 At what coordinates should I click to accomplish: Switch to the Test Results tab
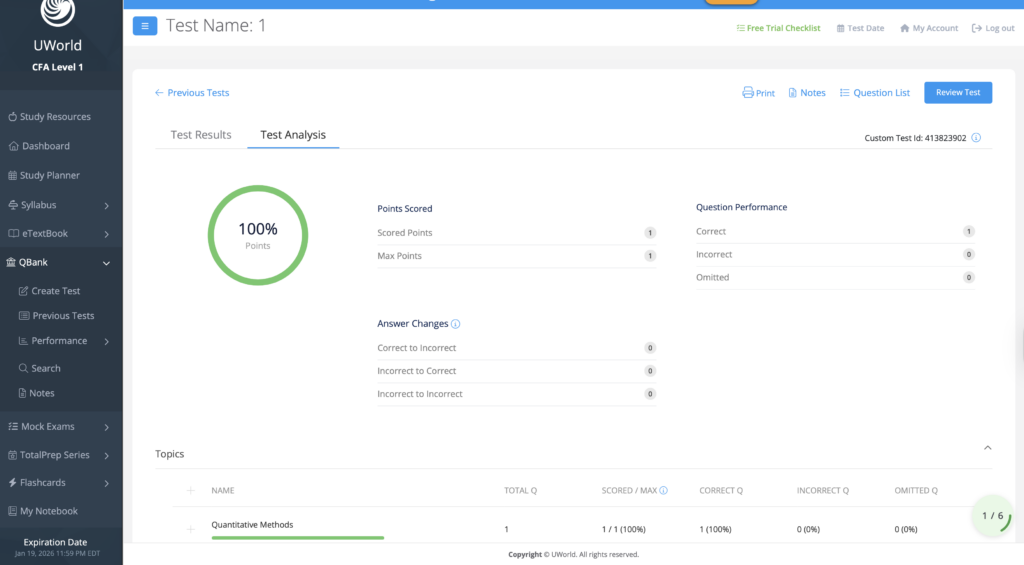pyautogui.click(x=201, y=135)
